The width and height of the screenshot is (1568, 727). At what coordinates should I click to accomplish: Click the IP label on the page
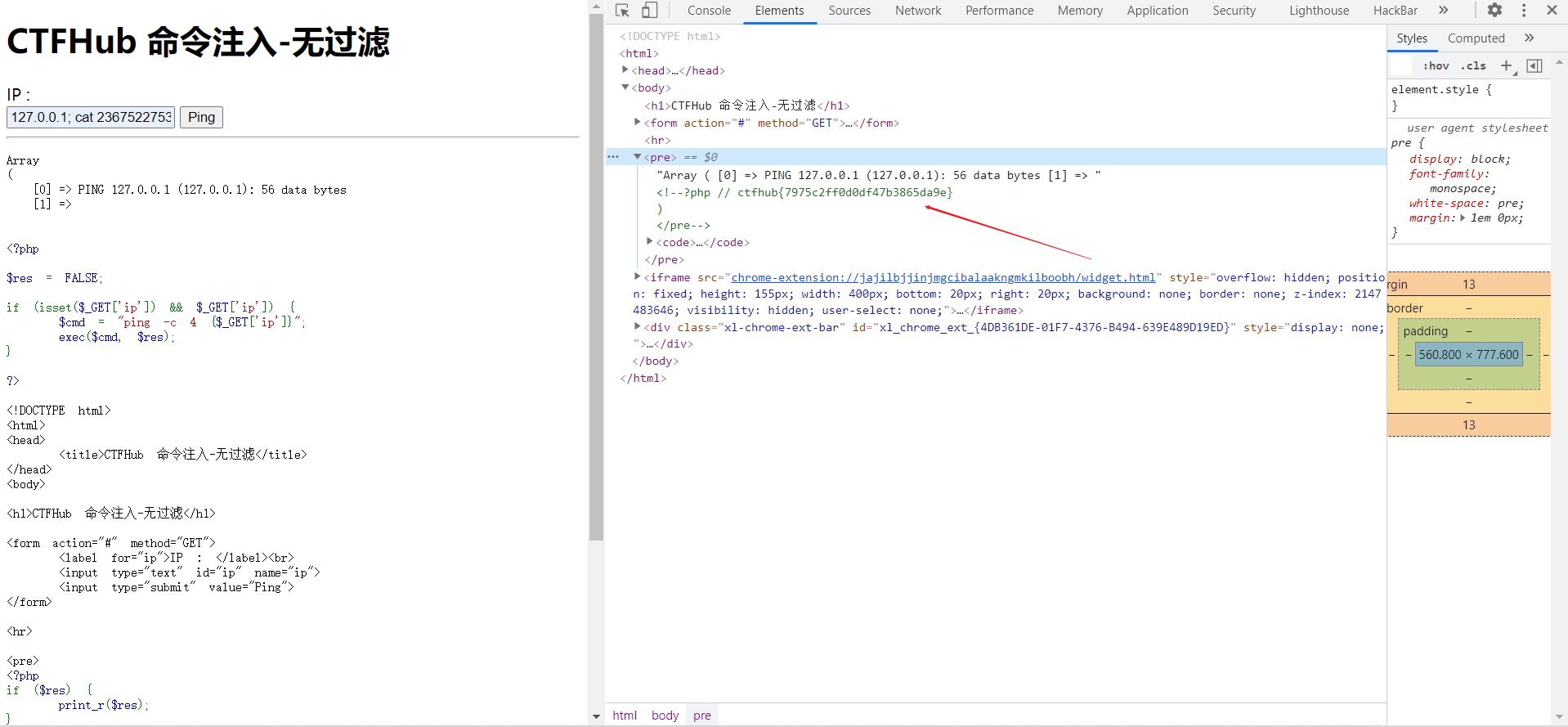[18, 95]
